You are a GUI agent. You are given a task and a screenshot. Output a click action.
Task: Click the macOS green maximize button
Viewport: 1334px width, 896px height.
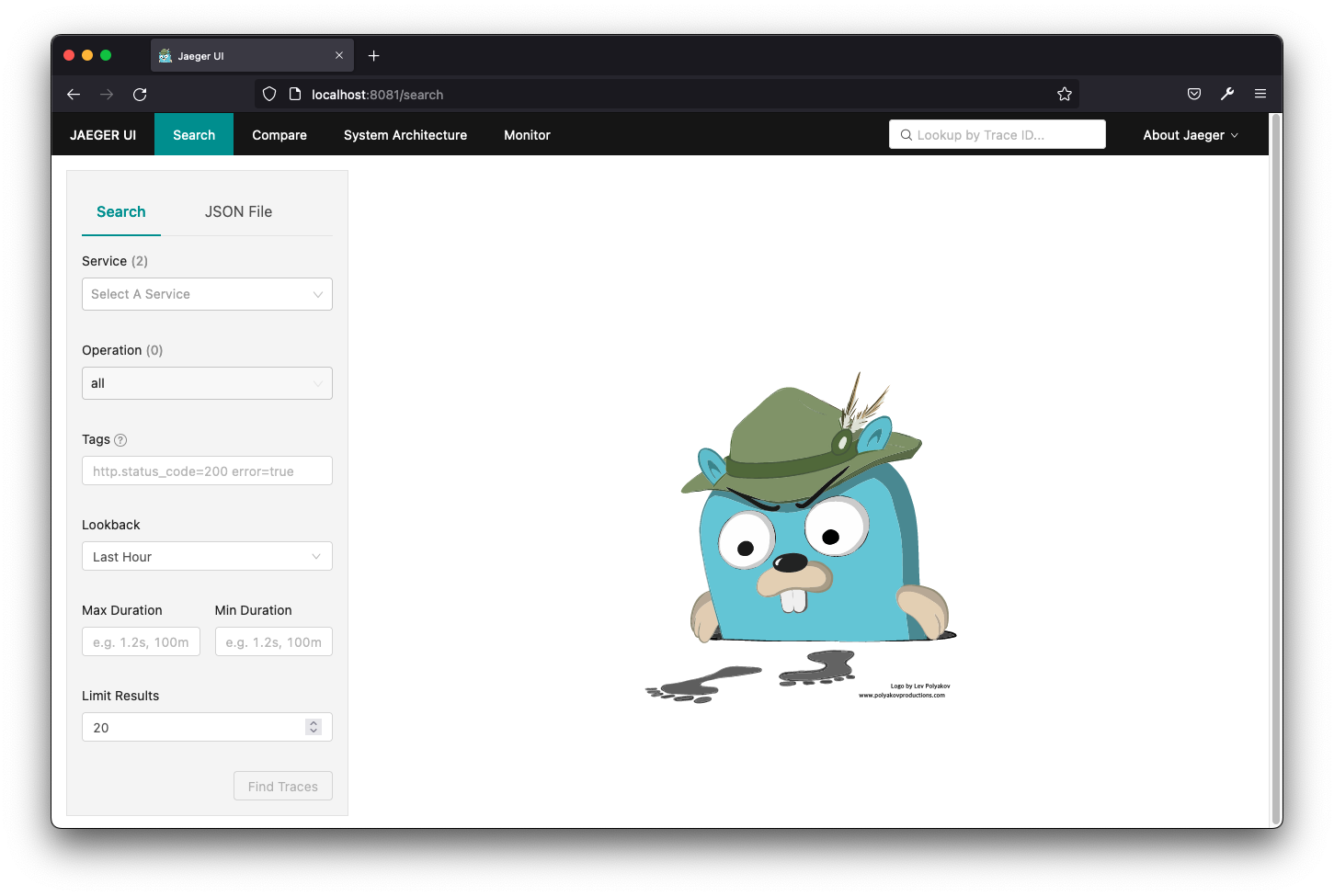click(x=106, y=55)
